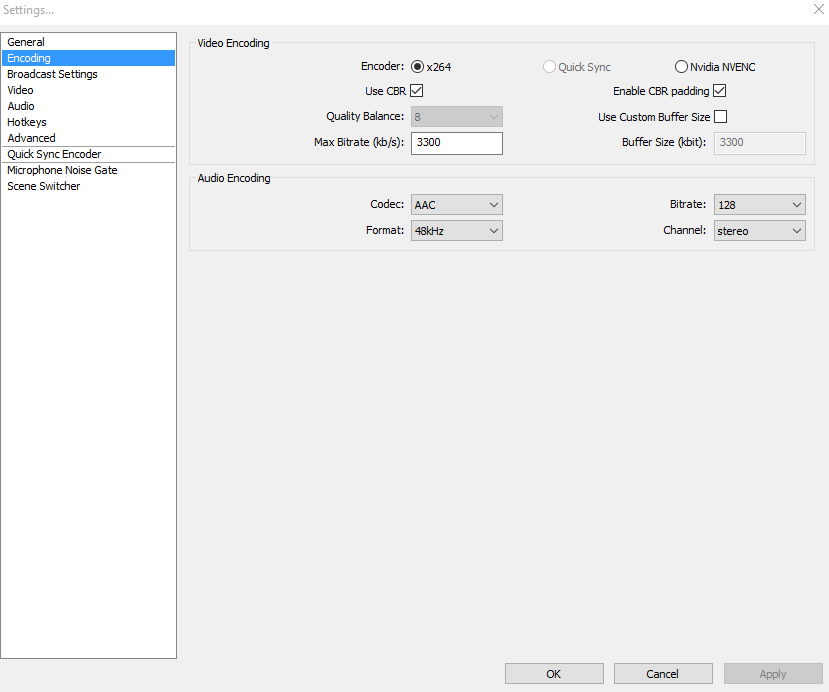Click the OK button
The image size is (829, 692).
click(554, 673)
